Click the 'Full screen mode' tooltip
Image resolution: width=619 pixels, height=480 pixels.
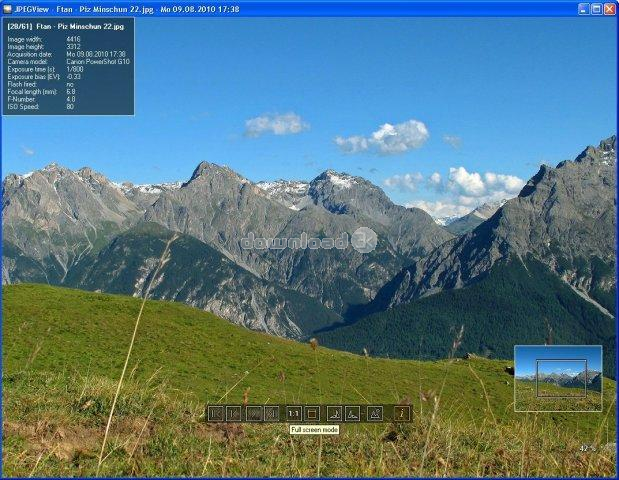314,429
